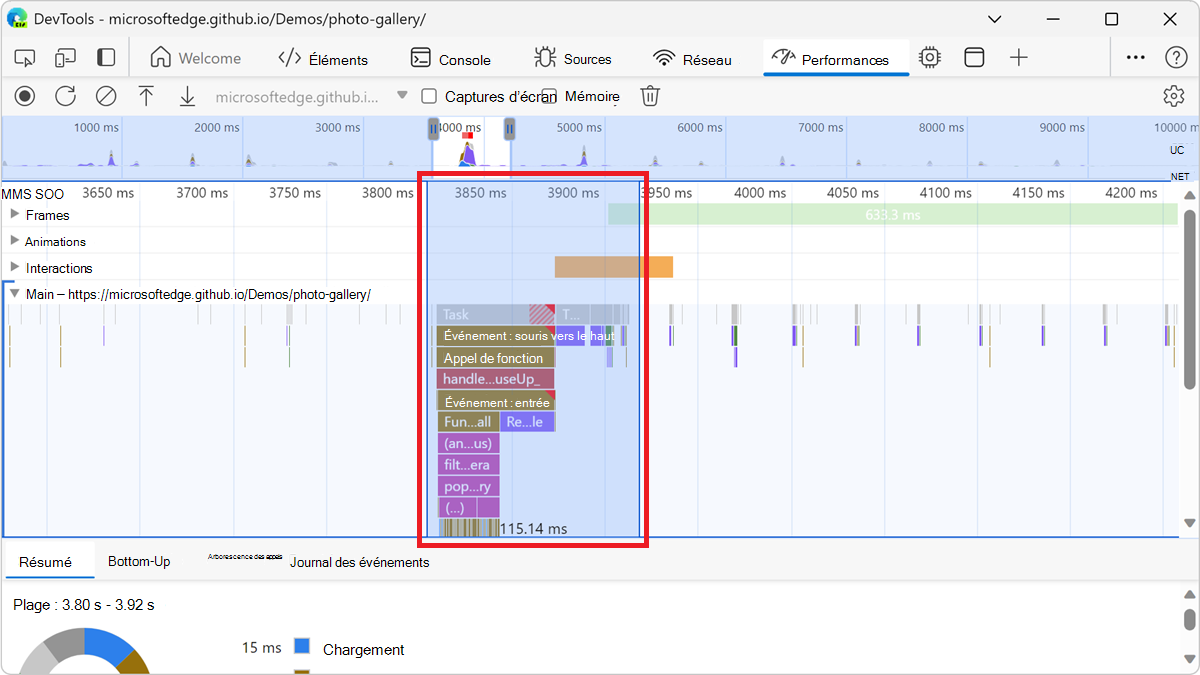
Task: Open the capture settings gear
Action: 1174,96
